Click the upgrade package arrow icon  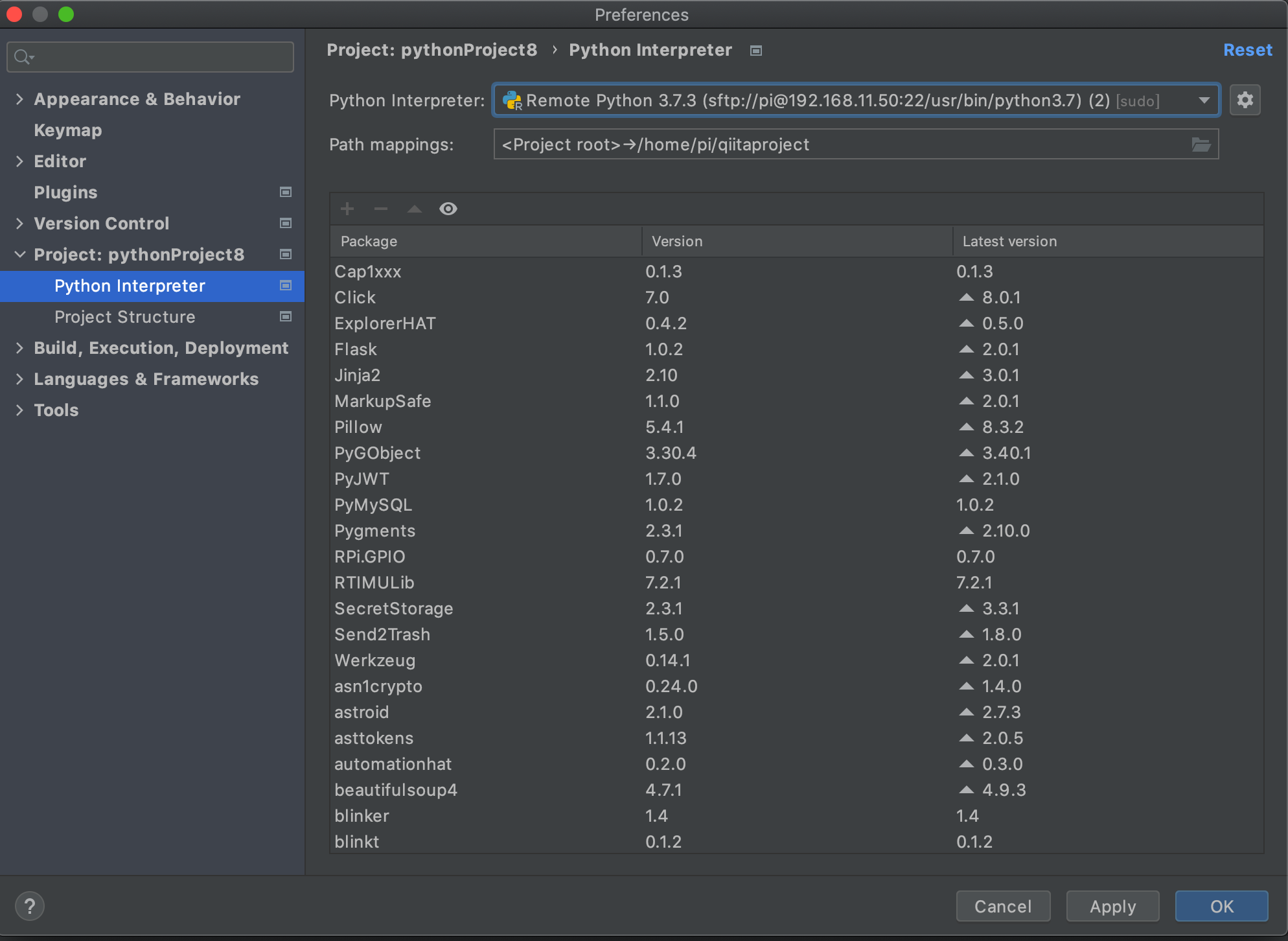pos(415,209)
